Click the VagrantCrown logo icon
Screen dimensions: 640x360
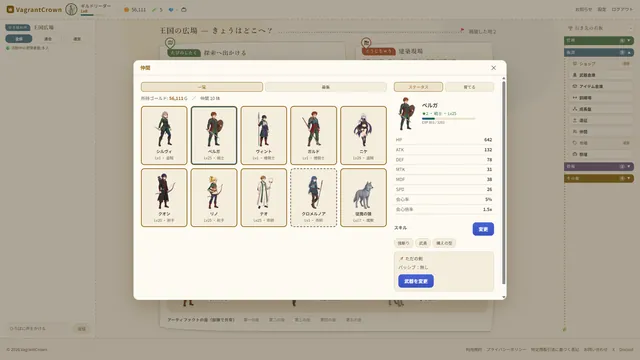(x=10, y=9)
